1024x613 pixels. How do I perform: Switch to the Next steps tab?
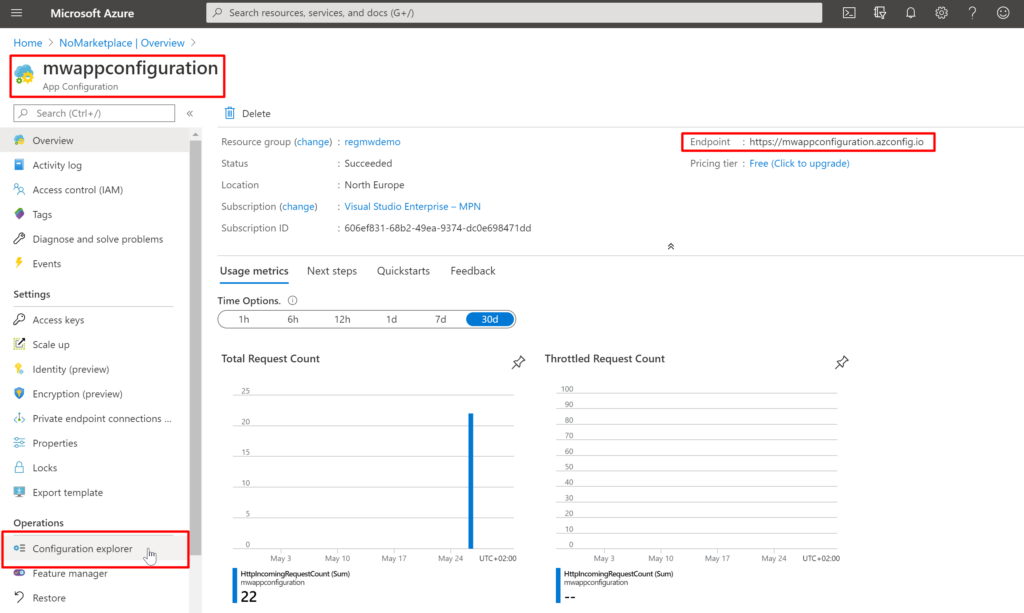(x=332, y=271)
